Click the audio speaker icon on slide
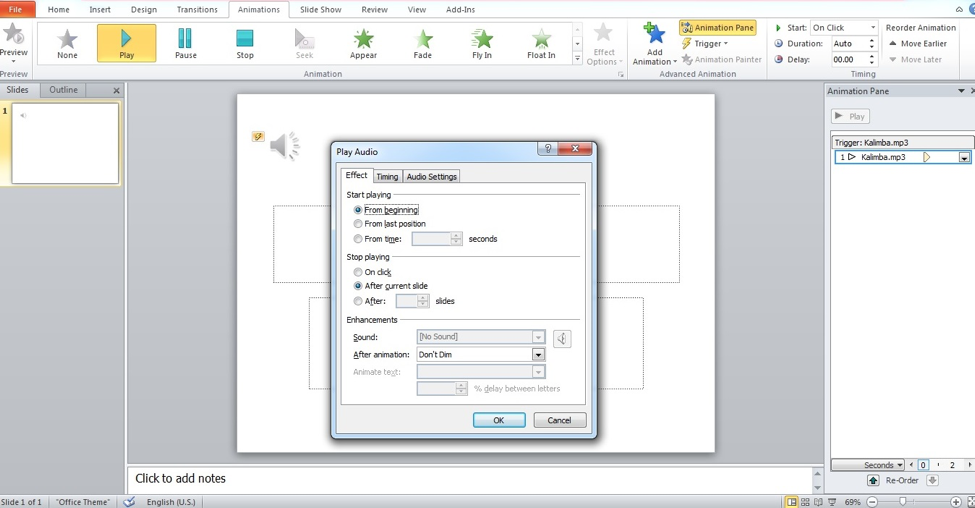The image size is (975, 508). click(x=285, y=146)
